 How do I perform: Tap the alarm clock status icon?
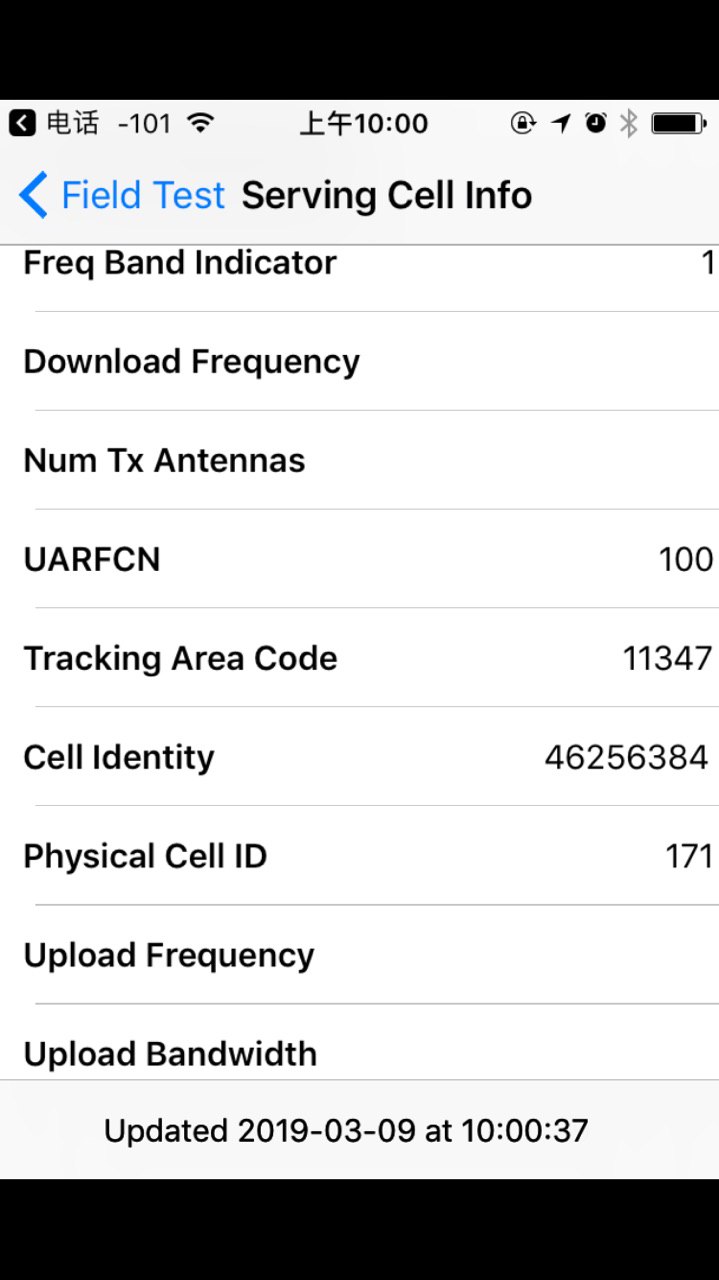[x=596, y=123]
